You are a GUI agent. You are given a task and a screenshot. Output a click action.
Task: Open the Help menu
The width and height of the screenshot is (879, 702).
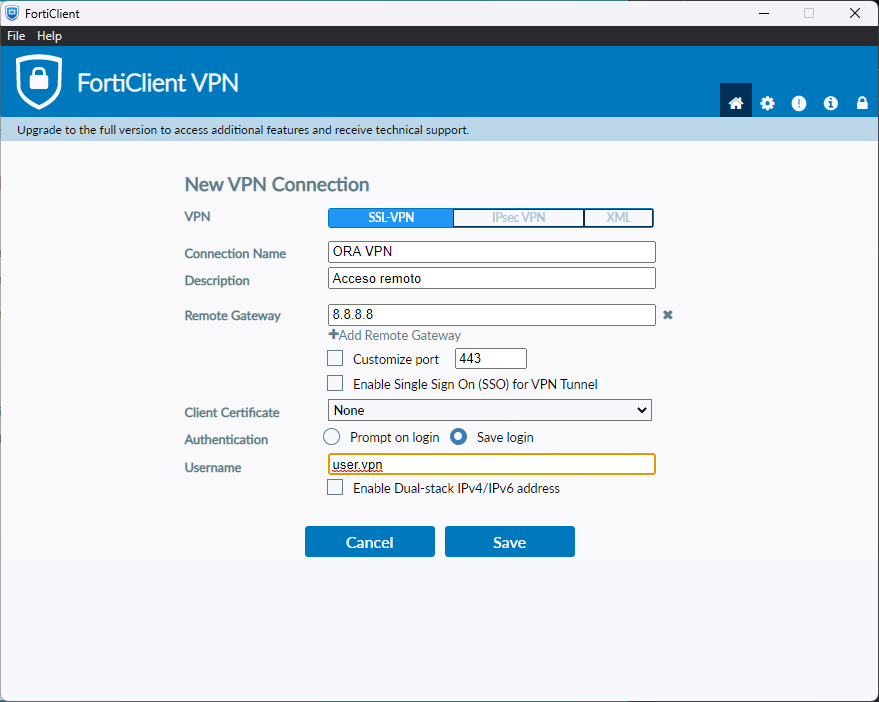pyautogui.click(x=49, y=36)
